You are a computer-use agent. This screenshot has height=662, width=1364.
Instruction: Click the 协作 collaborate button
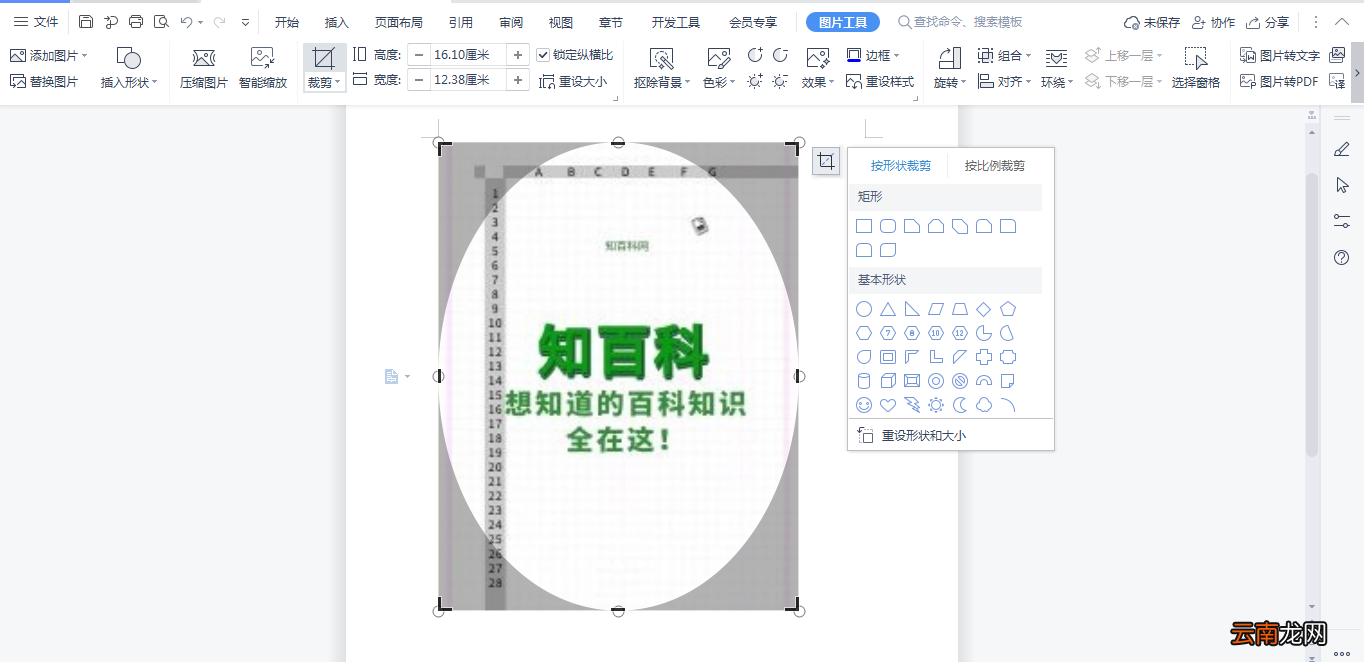click(x=1213, y=22)
